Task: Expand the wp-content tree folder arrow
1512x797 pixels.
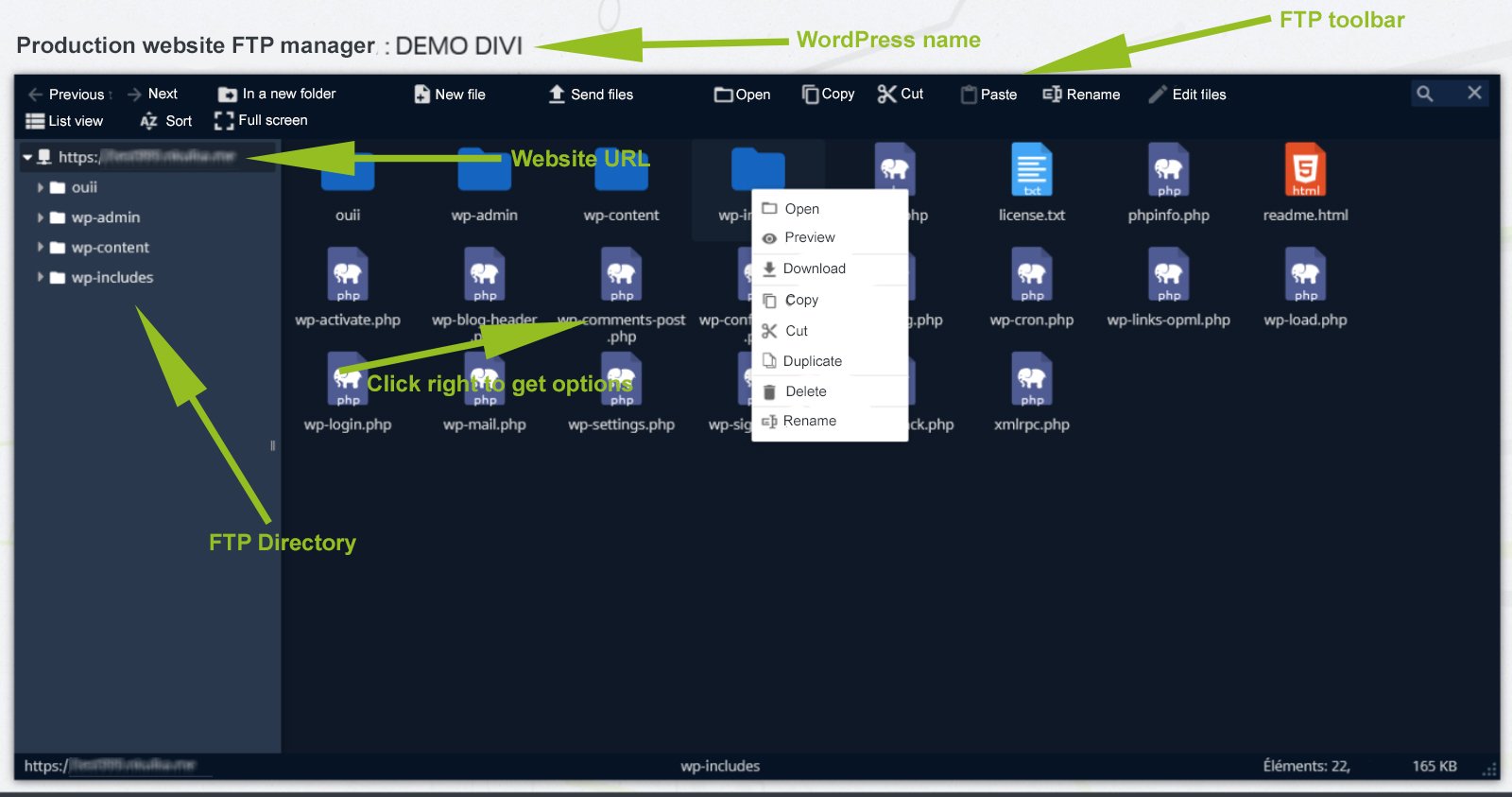Action: pyautogui.click(x=41, y=248)
